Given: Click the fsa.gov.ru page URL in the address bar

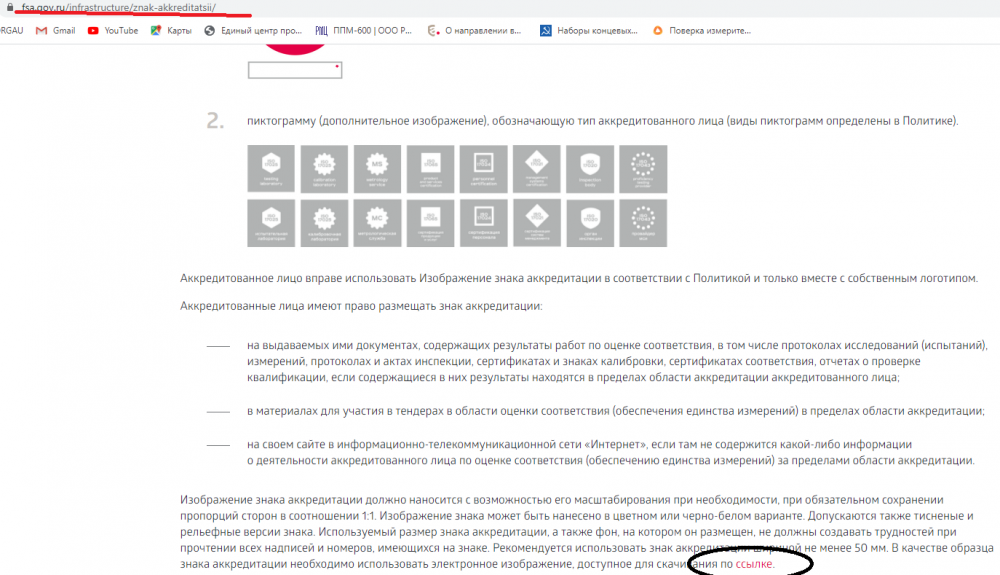Looking at the screenshot, I should click(119, 8).
